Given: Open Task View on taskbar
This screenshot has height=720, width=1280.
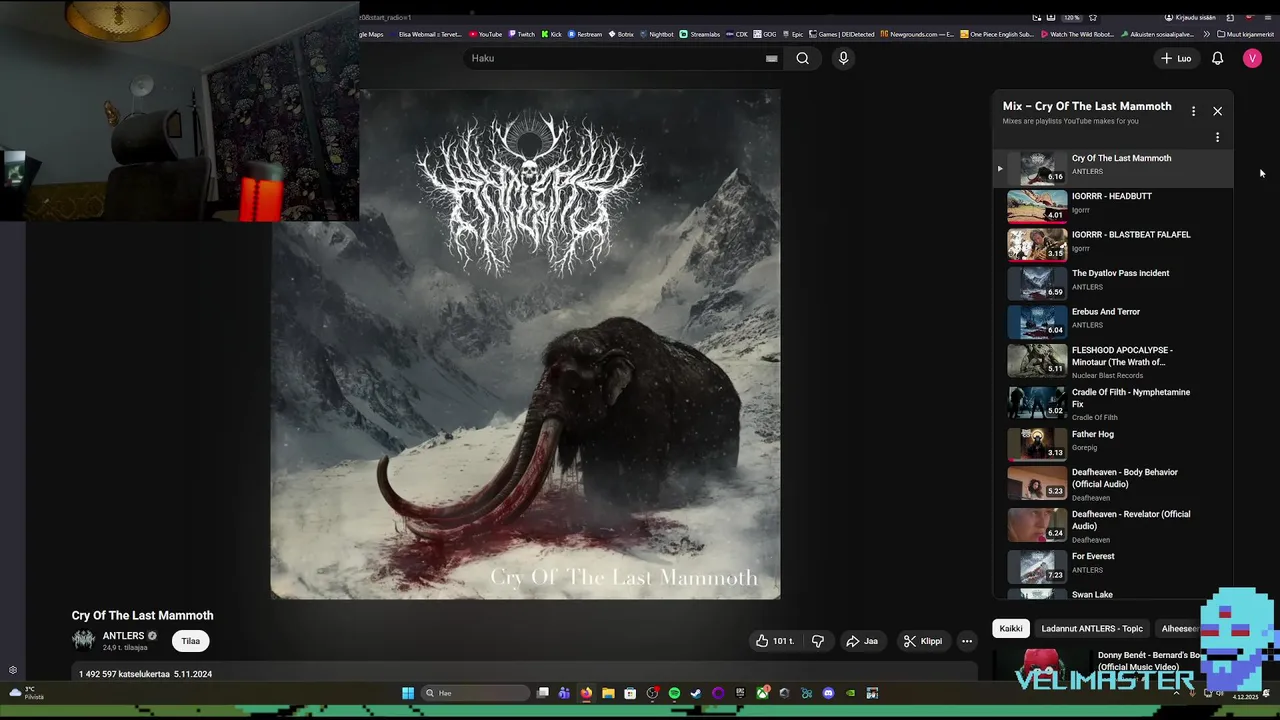Looking at the screenshot, I should (542, 693).
